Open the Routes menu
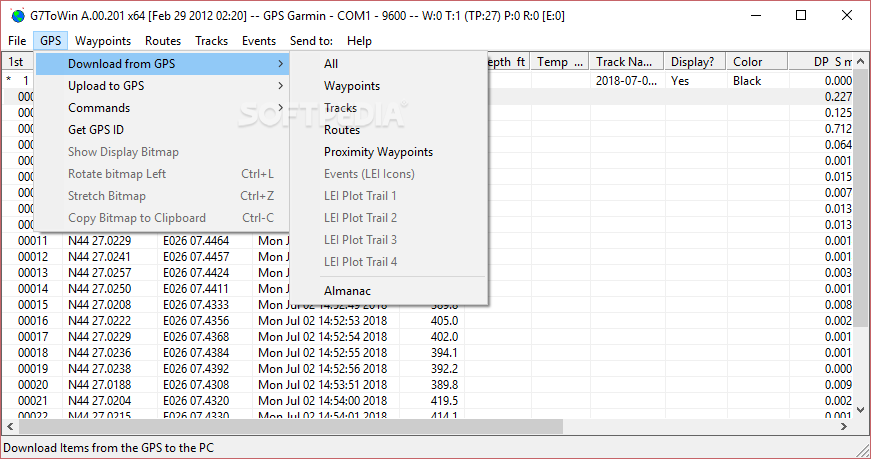This screenshot has height=459, width=871. coord(163,41)
